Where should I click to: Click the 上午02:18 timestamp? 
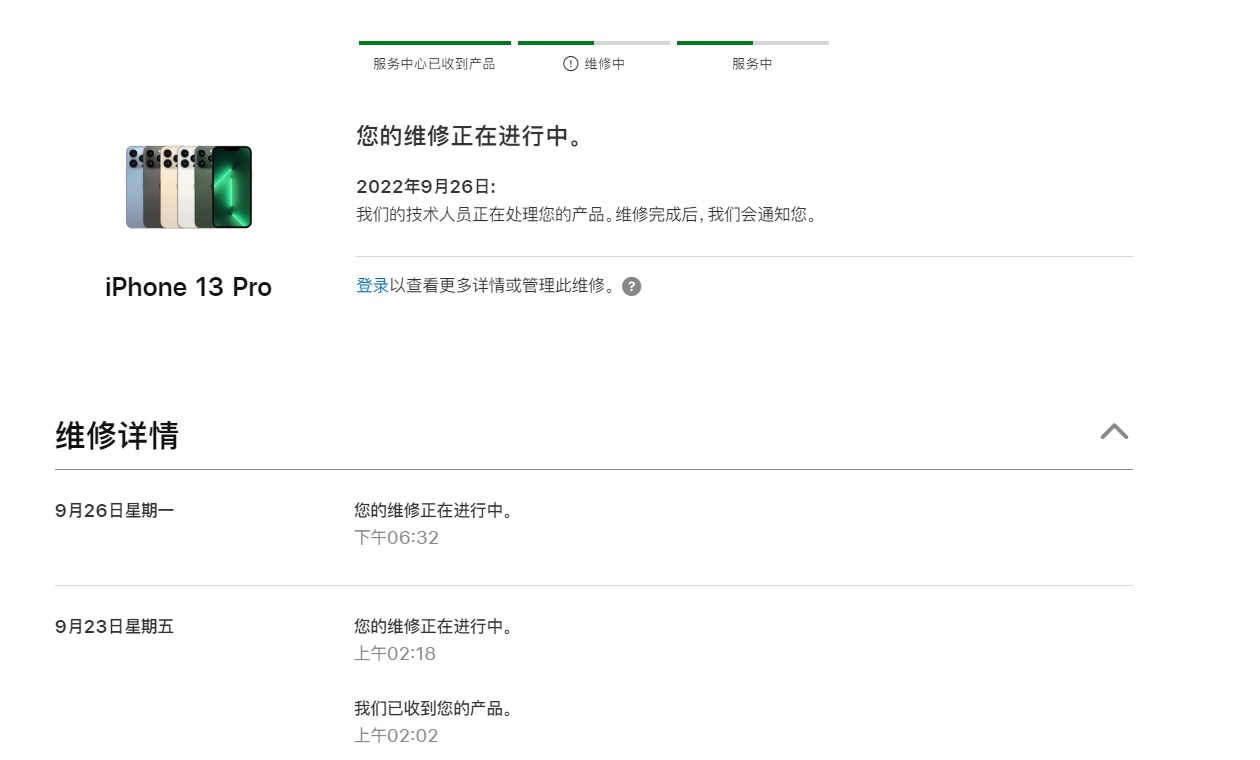(395, 654)
